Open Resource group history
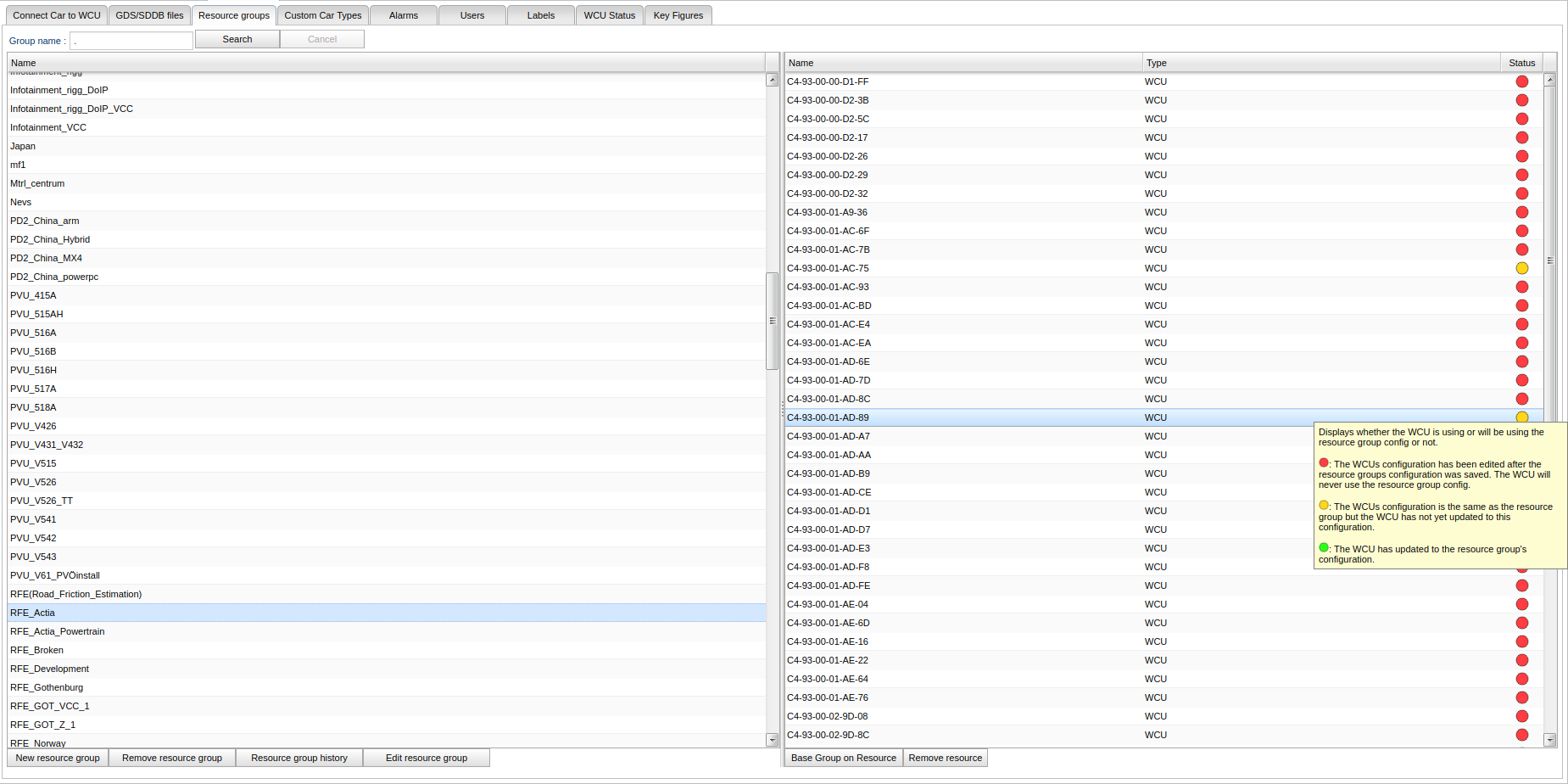1568x784 pixels. tap(299, 758)
